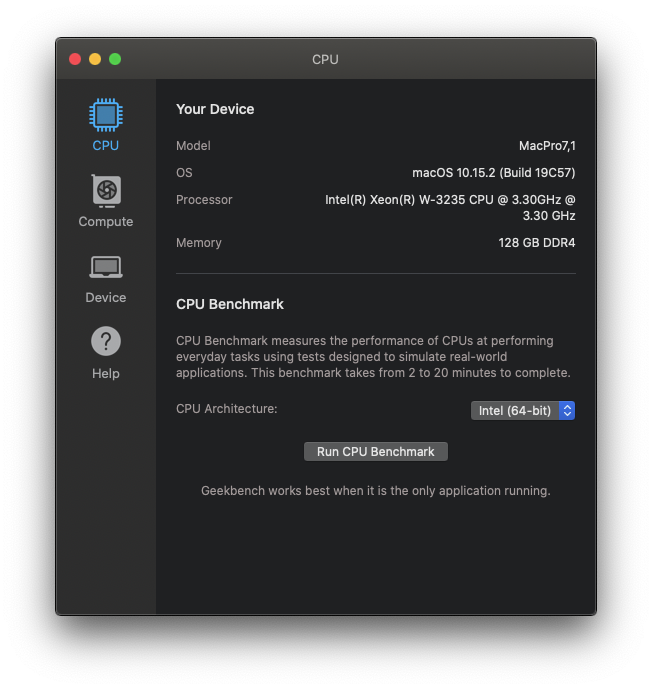
Task: Click the macOS 10.15.2 build text
Action: pos(493,173)
